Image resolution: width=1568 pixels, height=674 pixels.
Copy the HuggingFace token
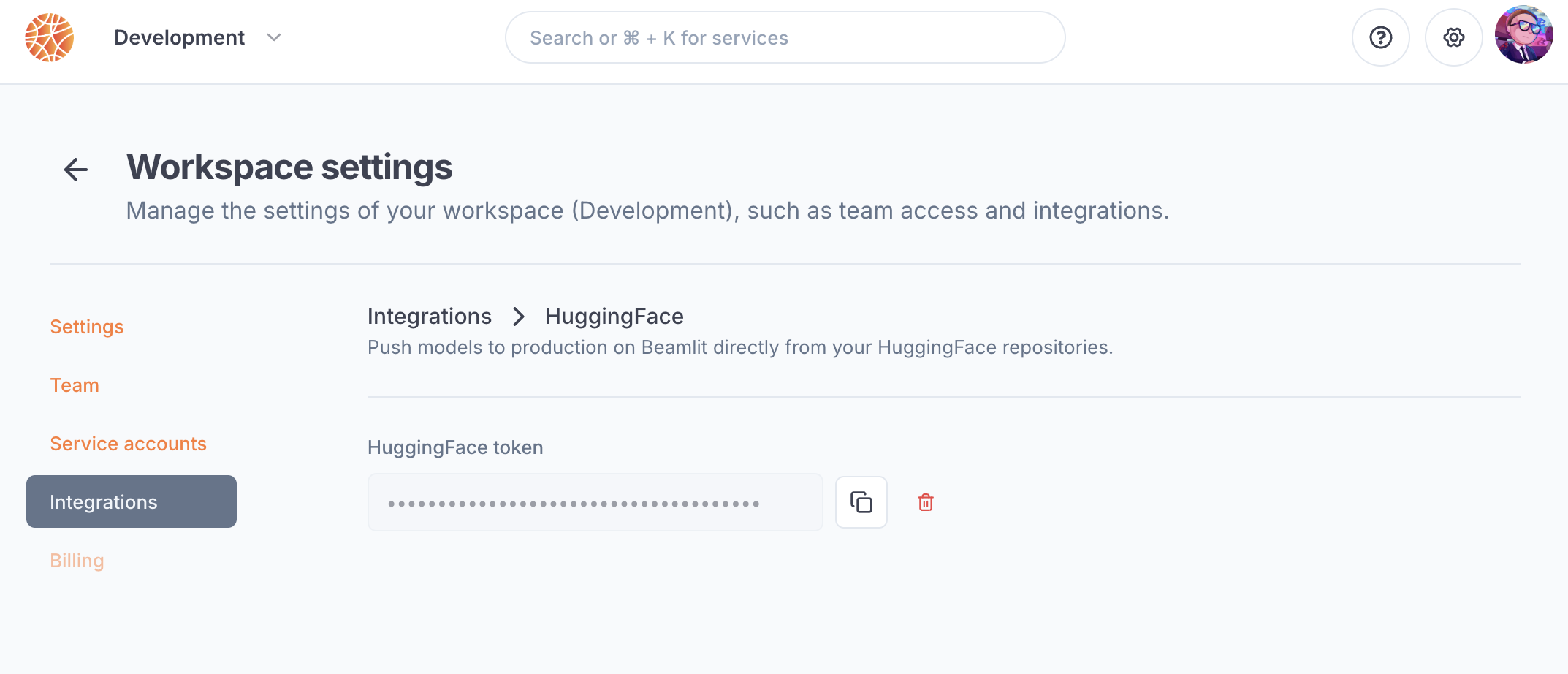coord(861,502)
